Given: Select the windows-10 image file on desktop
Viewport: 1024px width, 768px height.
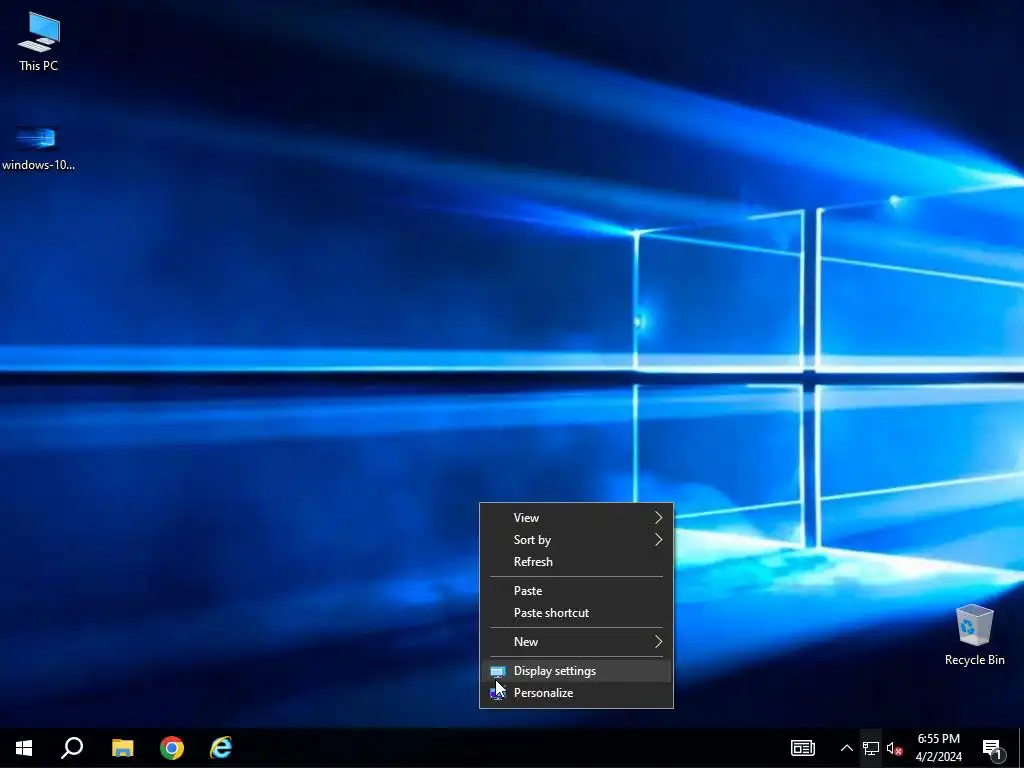Looking at the screenshot, I should coord(38,149).
